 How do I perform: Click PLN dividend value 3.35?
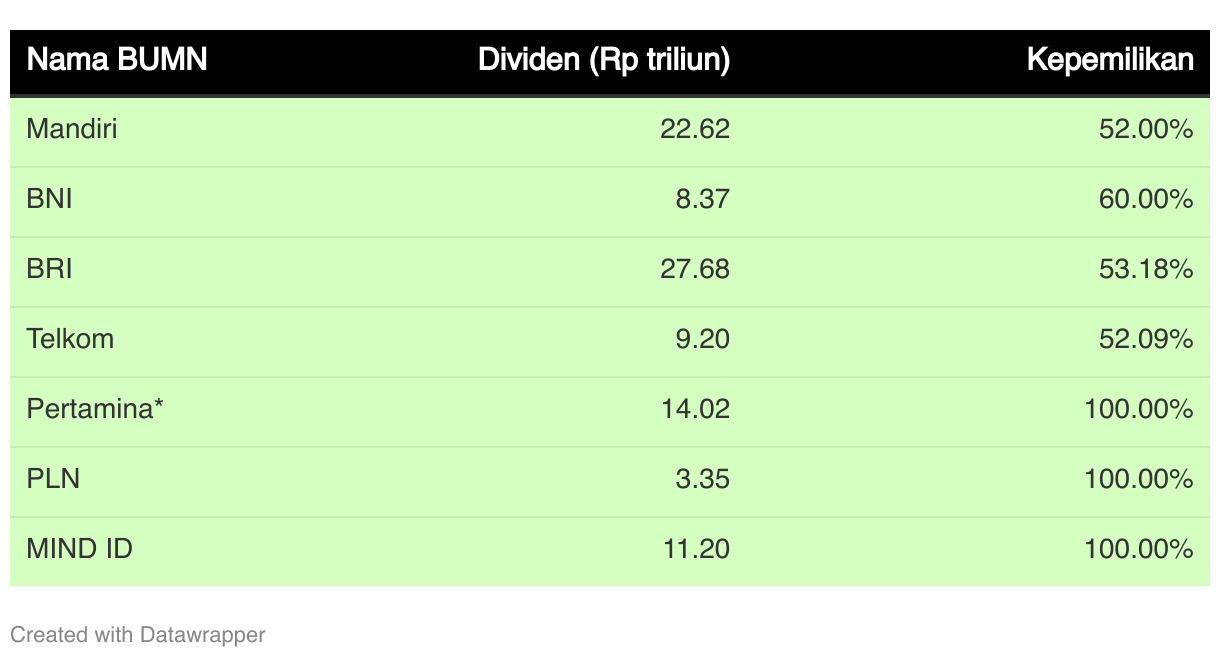tap(702, 479)
